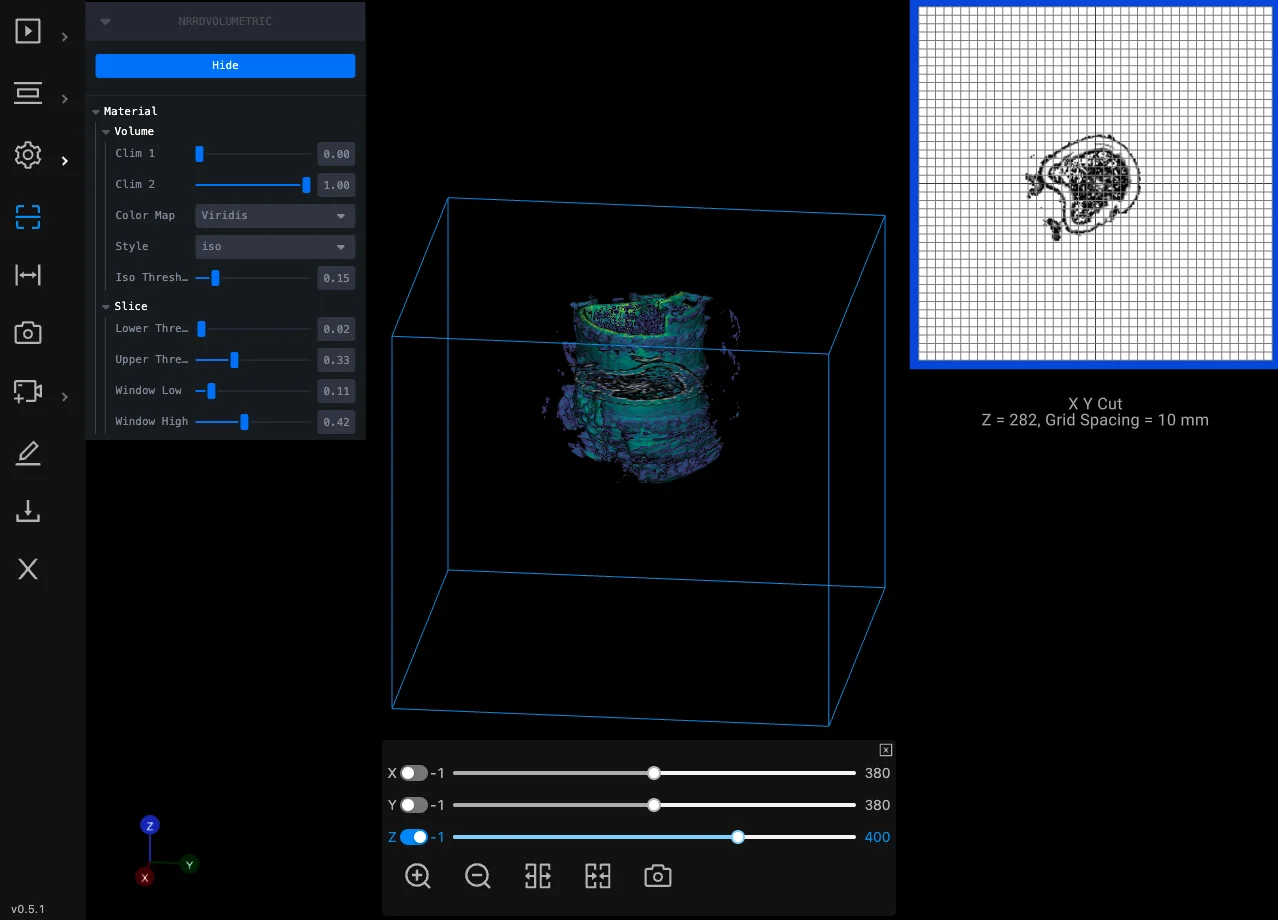1278x920 pixels.
Task: Collapse the NRRDVOLUMETRIC panel header arrow
Action: pyautogui.click(x=105, y=21)
